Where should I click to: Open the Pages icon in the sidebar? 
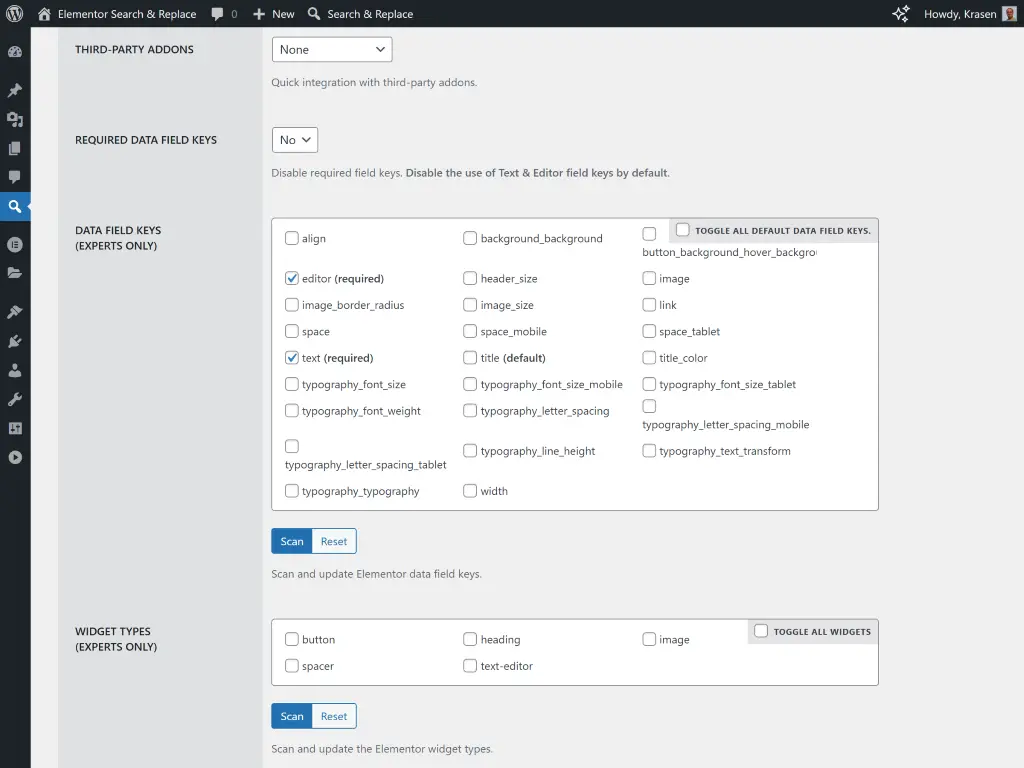(15, 148)
